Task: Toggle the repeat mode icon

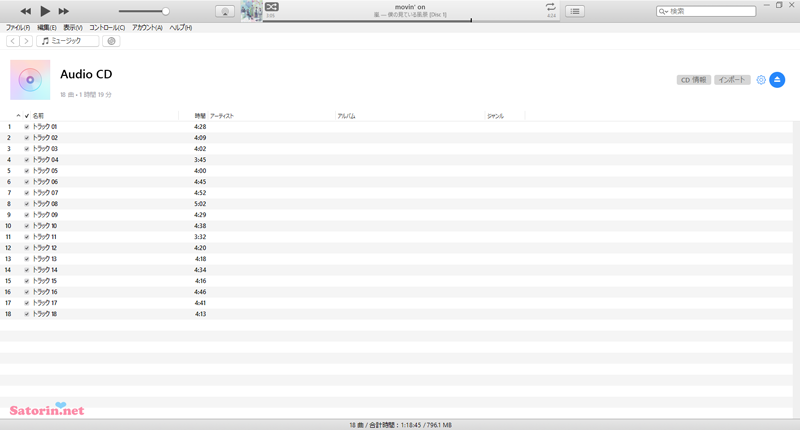Action: (x=550, y=7)
